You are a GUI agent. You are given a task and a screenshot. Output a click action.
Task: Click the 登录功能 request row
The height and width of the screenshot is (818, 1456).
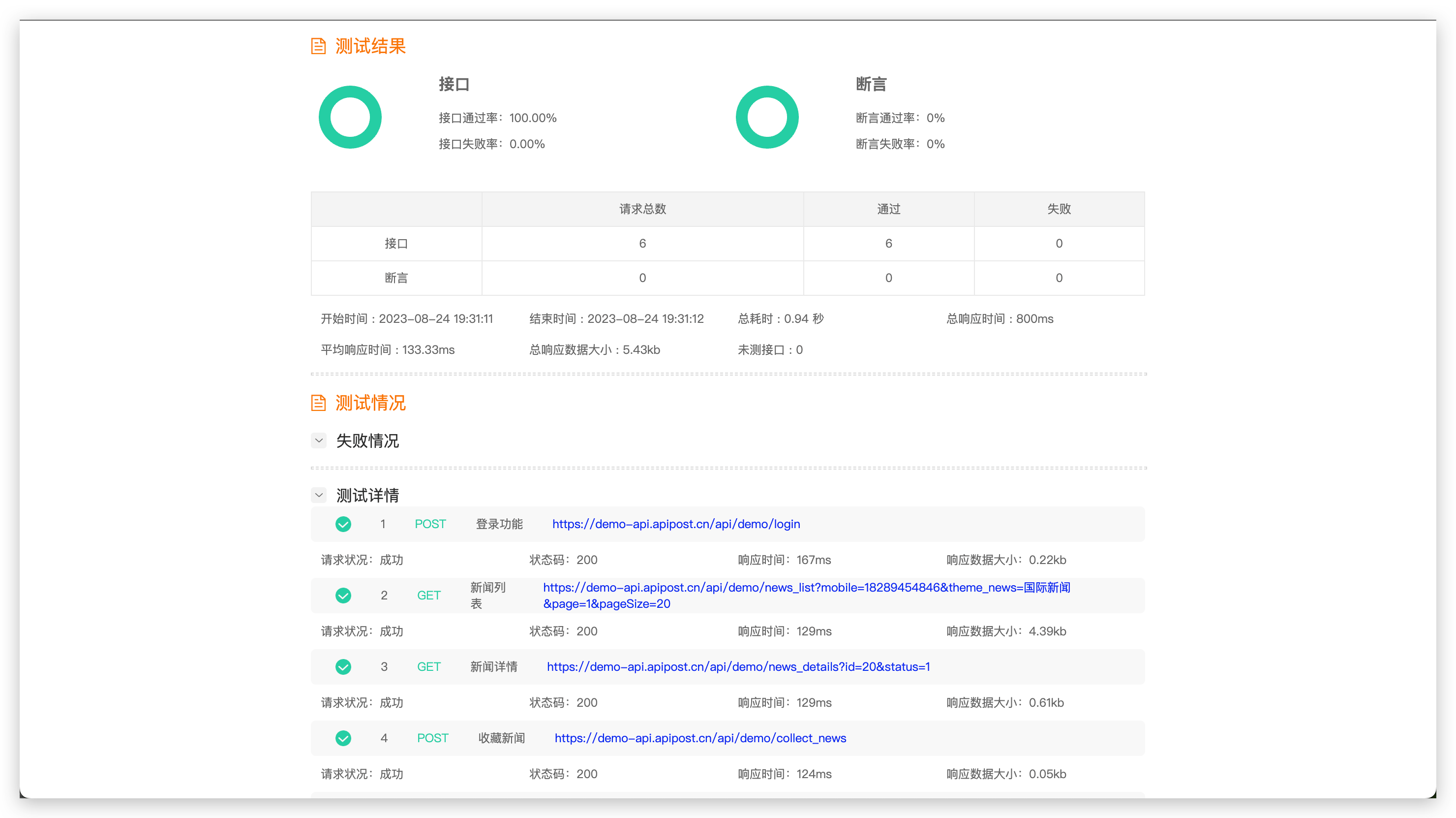click(x=499, y=524)
